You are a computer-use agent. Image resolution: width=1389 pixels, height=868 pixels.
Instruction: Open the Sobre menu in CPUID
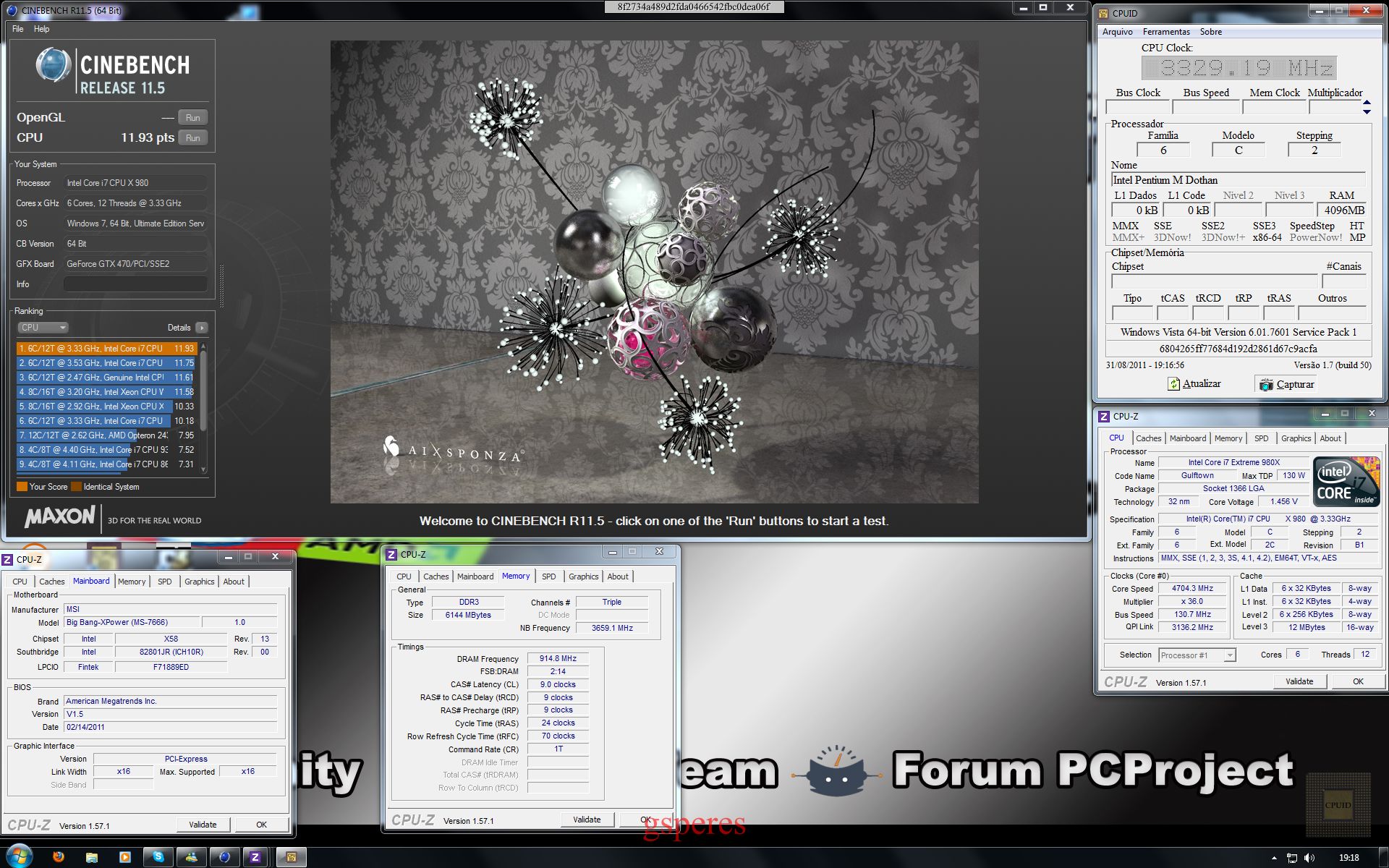pyautogui.click(x=1211, y=32)
